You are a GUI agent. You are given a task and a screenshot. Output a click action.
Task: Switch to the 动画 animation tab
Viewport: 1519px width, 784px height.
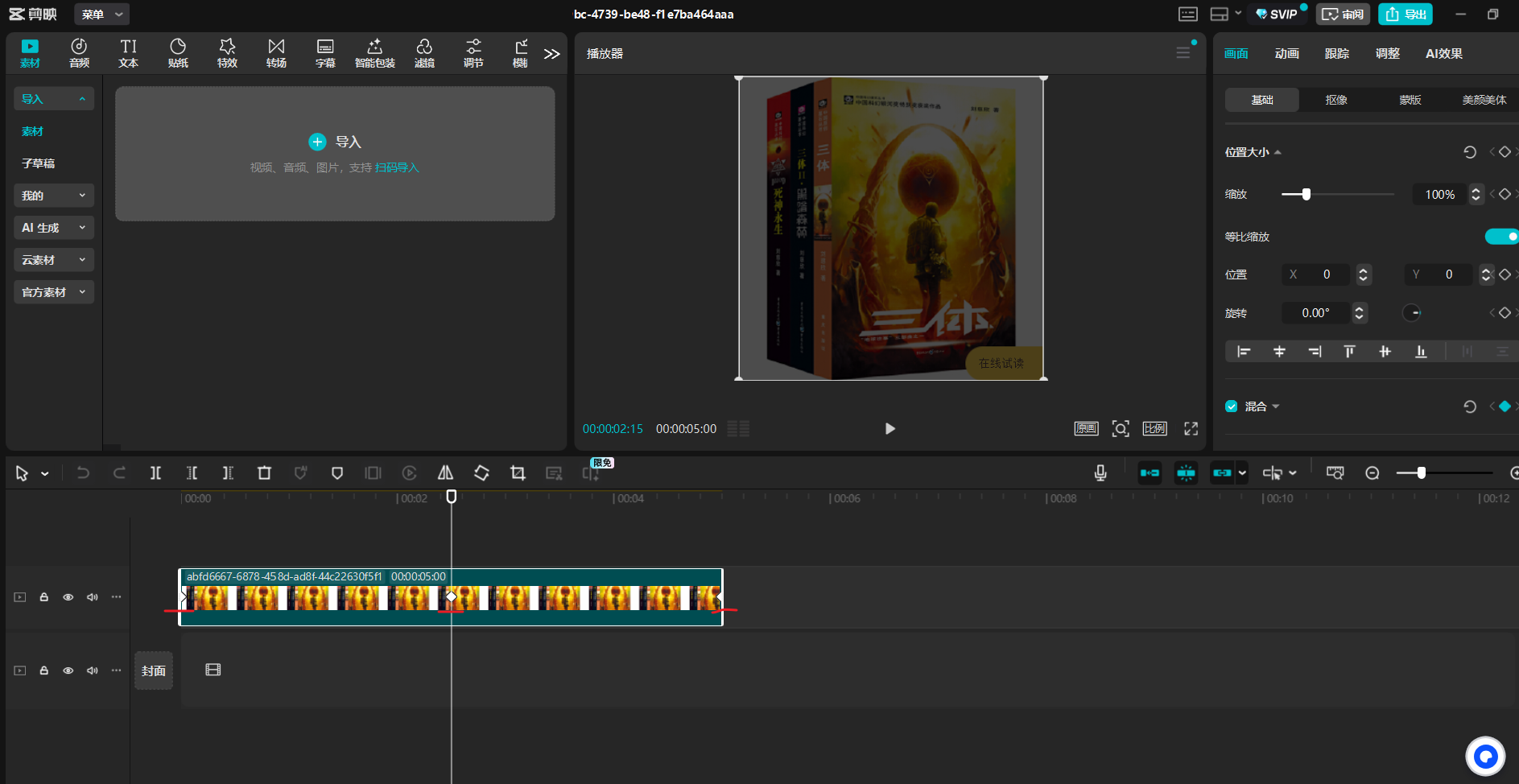pos(1286,54)
